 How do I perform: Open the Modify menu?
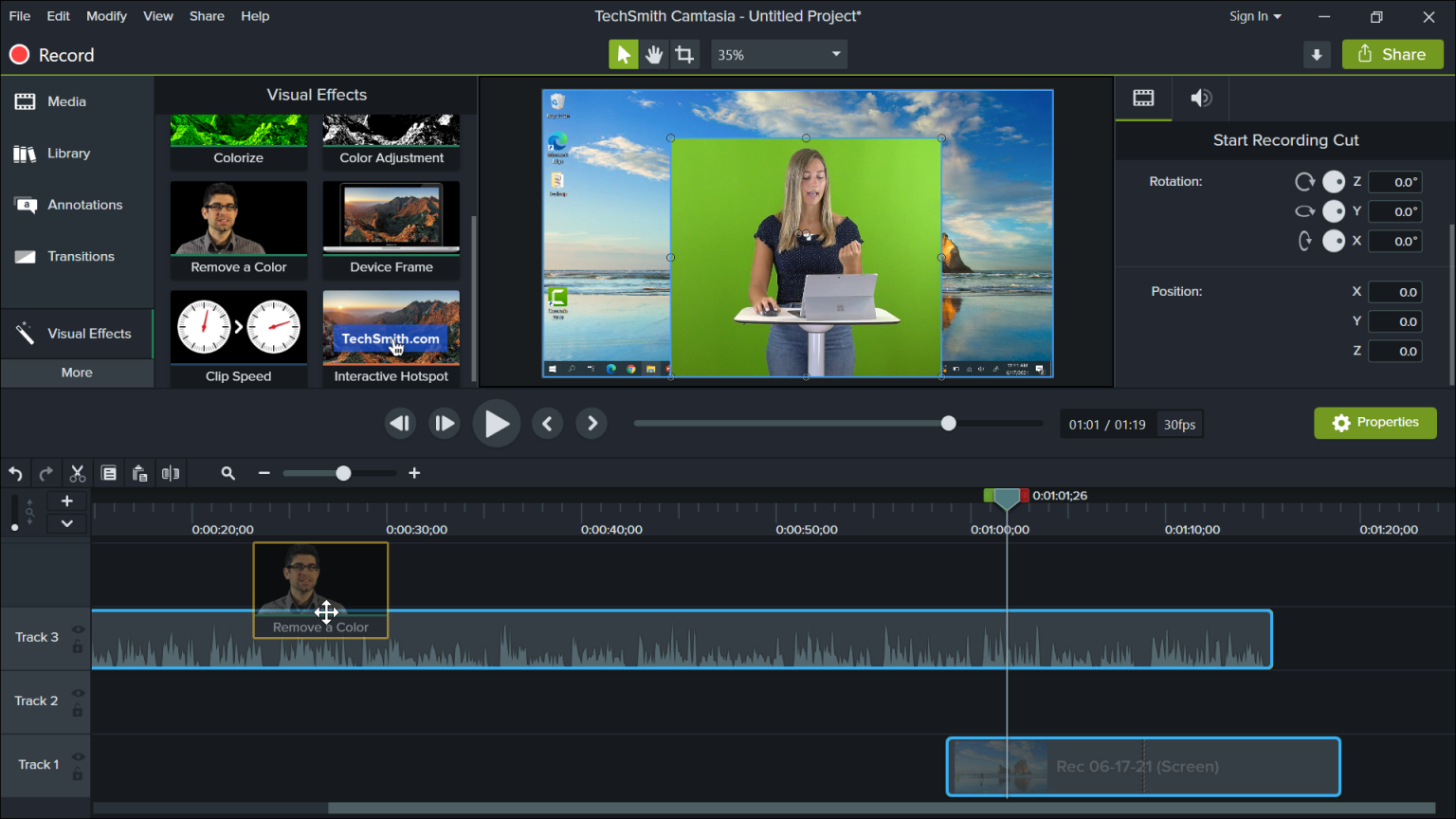[106, 16]
